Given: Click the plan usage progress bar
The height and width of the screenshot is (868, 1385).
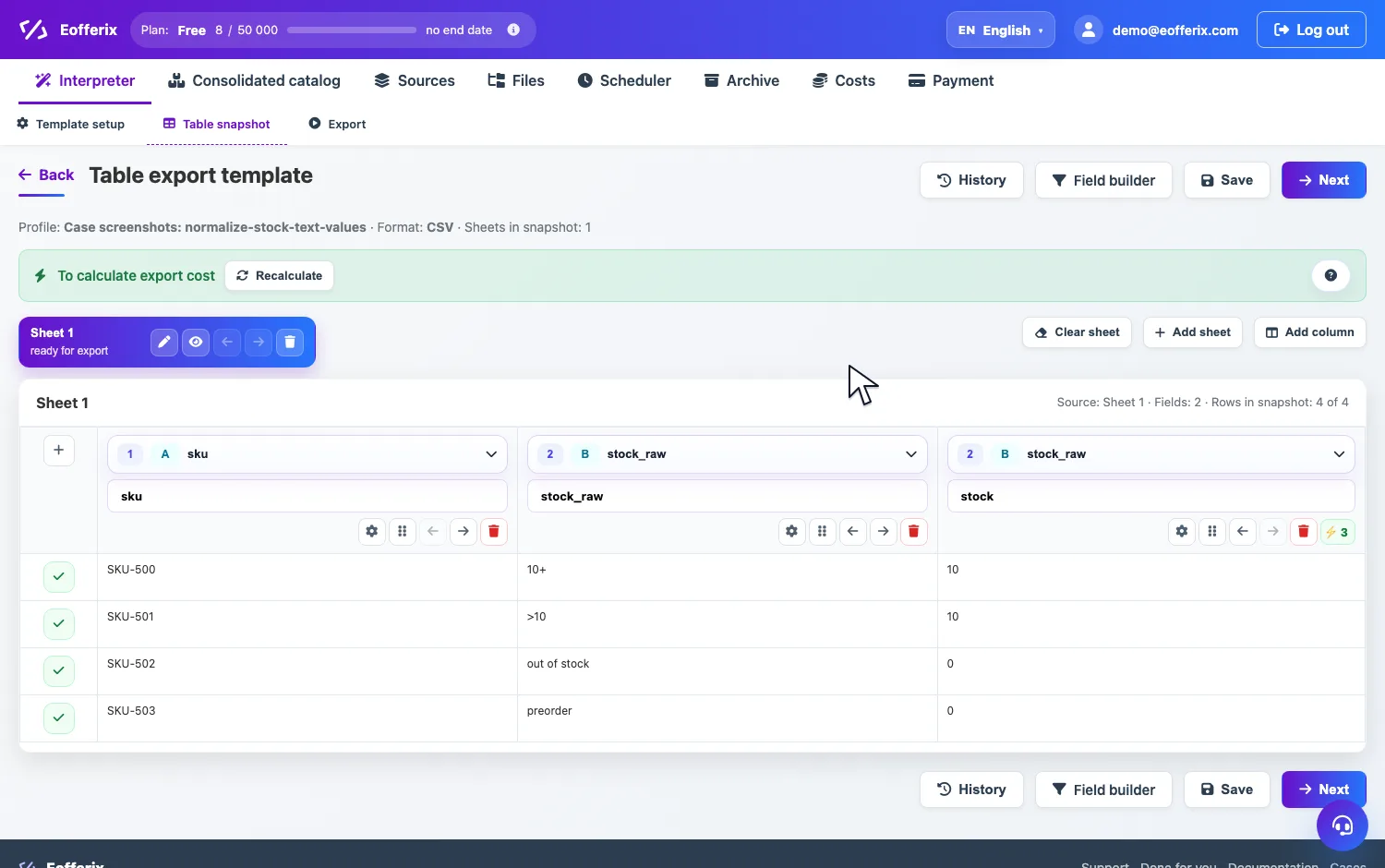Looking at the screenshot, I should pyautogui.click(x=352, y=30).
